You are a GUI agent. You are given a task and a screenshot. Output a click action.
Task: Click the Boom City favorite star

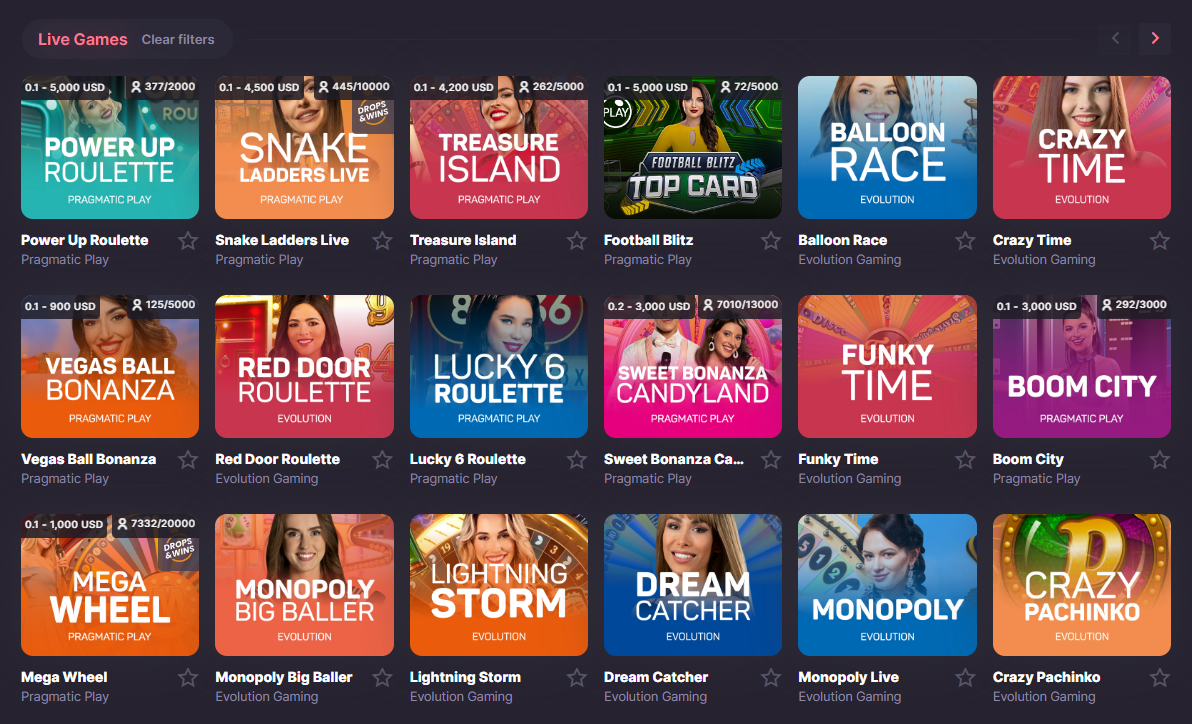click(1160, 459)
